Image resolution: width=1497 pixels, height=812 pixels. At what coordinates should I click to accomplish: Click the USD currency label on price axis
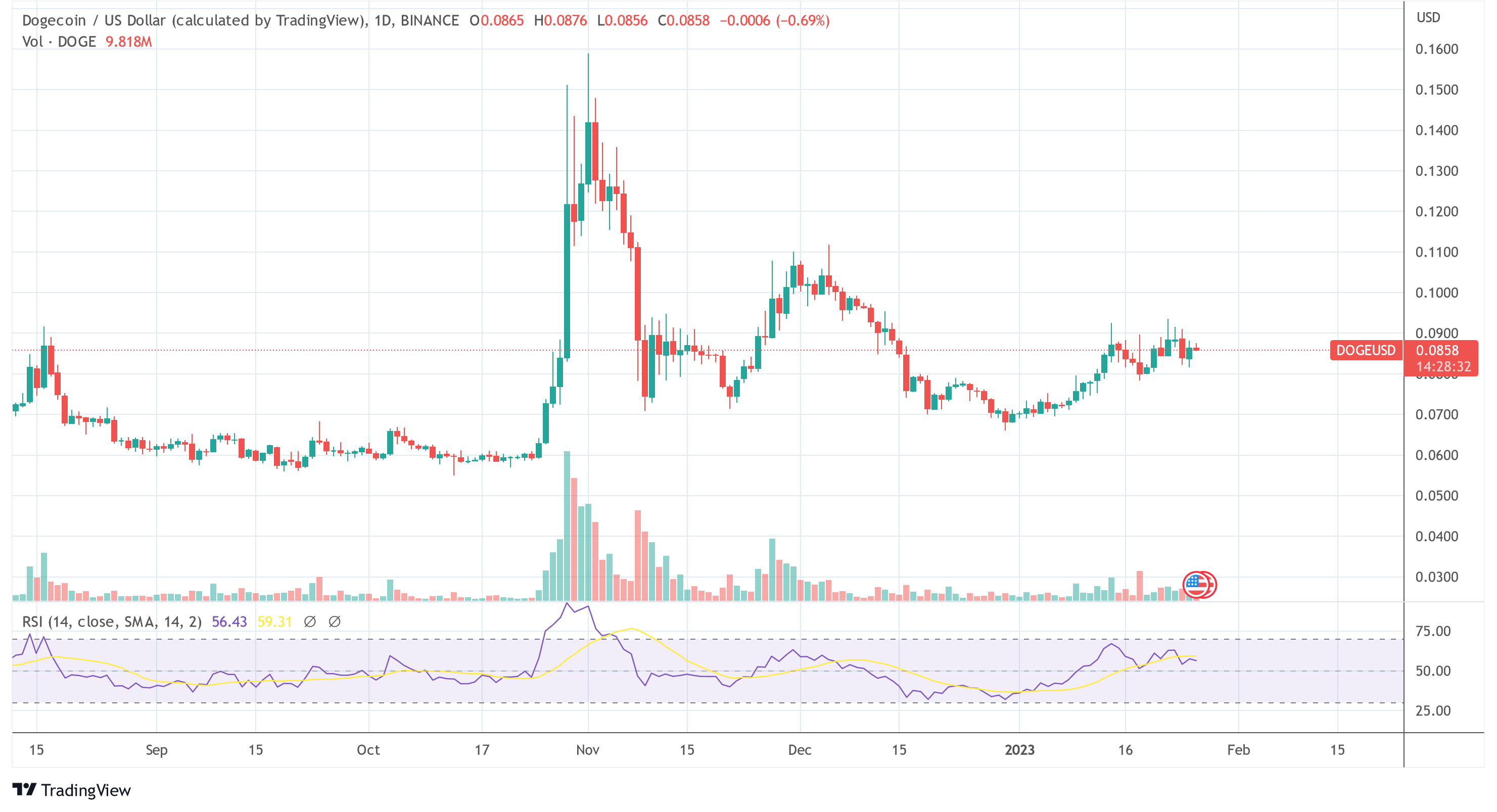tap(1428, 17)
